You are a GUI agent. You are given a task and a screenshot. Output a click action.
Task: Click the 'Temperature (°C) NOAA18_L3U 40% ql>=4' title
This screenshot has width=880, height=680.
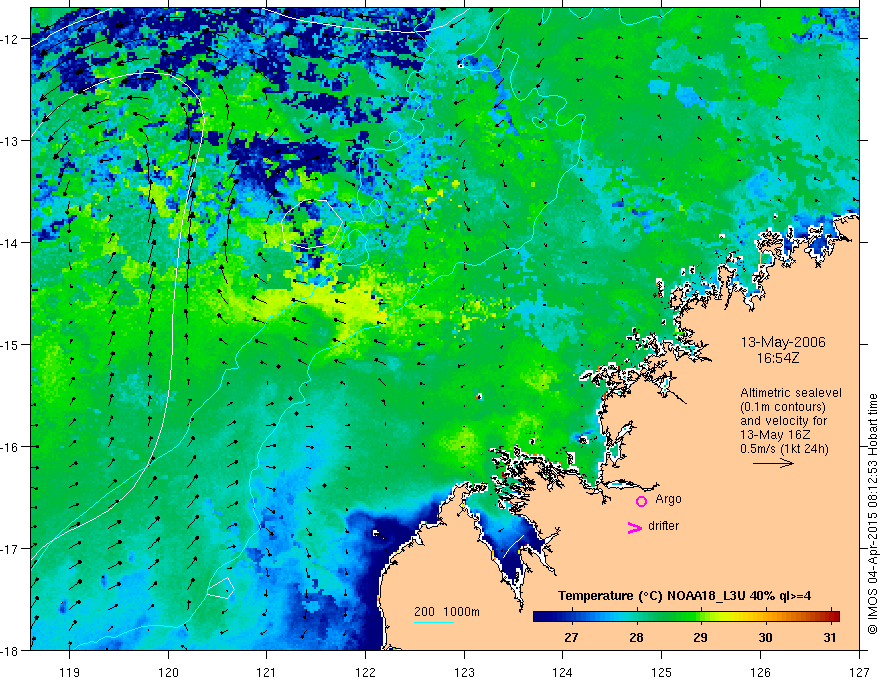tap(684, 596)
